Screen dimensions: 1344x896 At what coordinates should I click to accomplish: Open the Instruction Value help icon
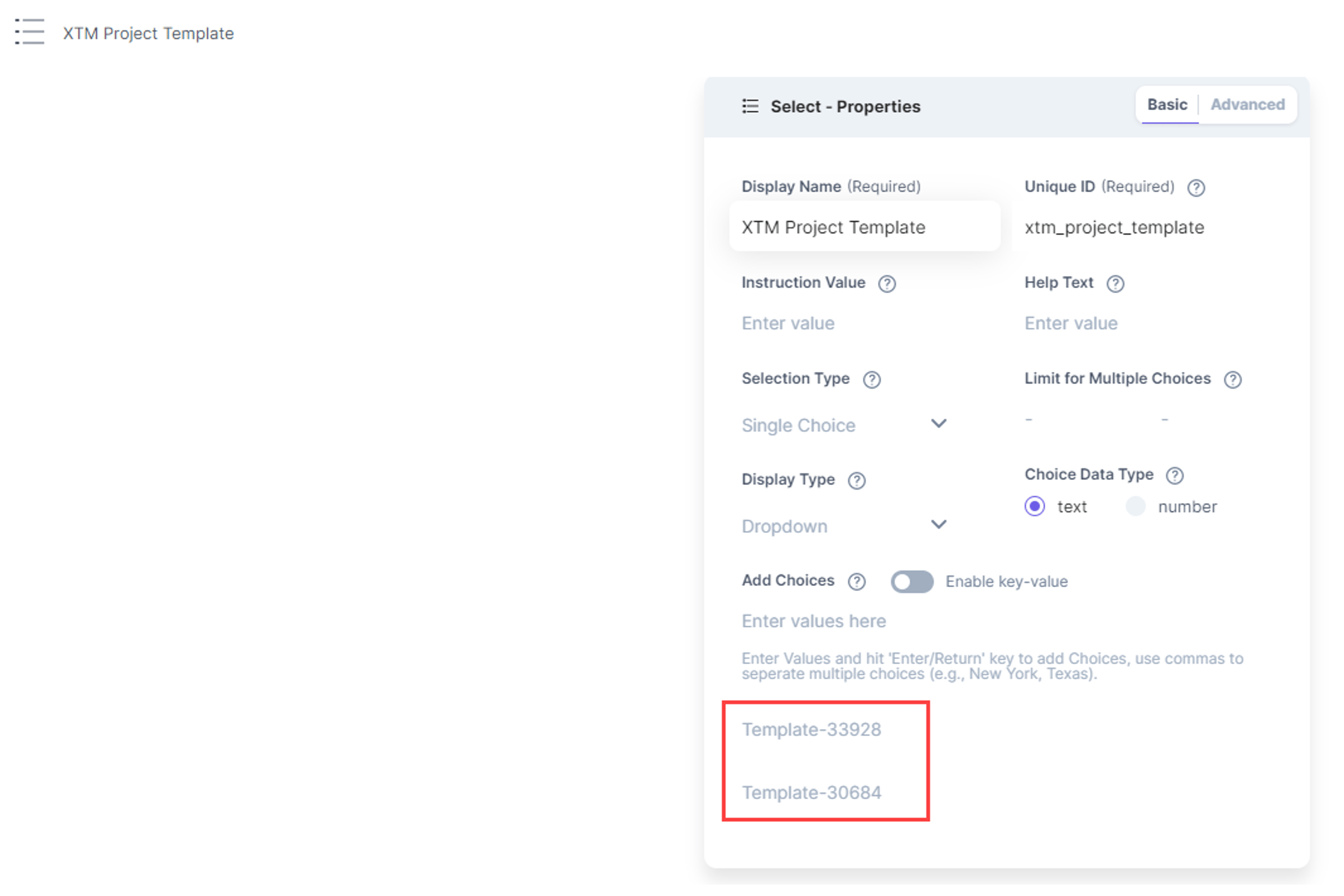click(x=887, y=284)
